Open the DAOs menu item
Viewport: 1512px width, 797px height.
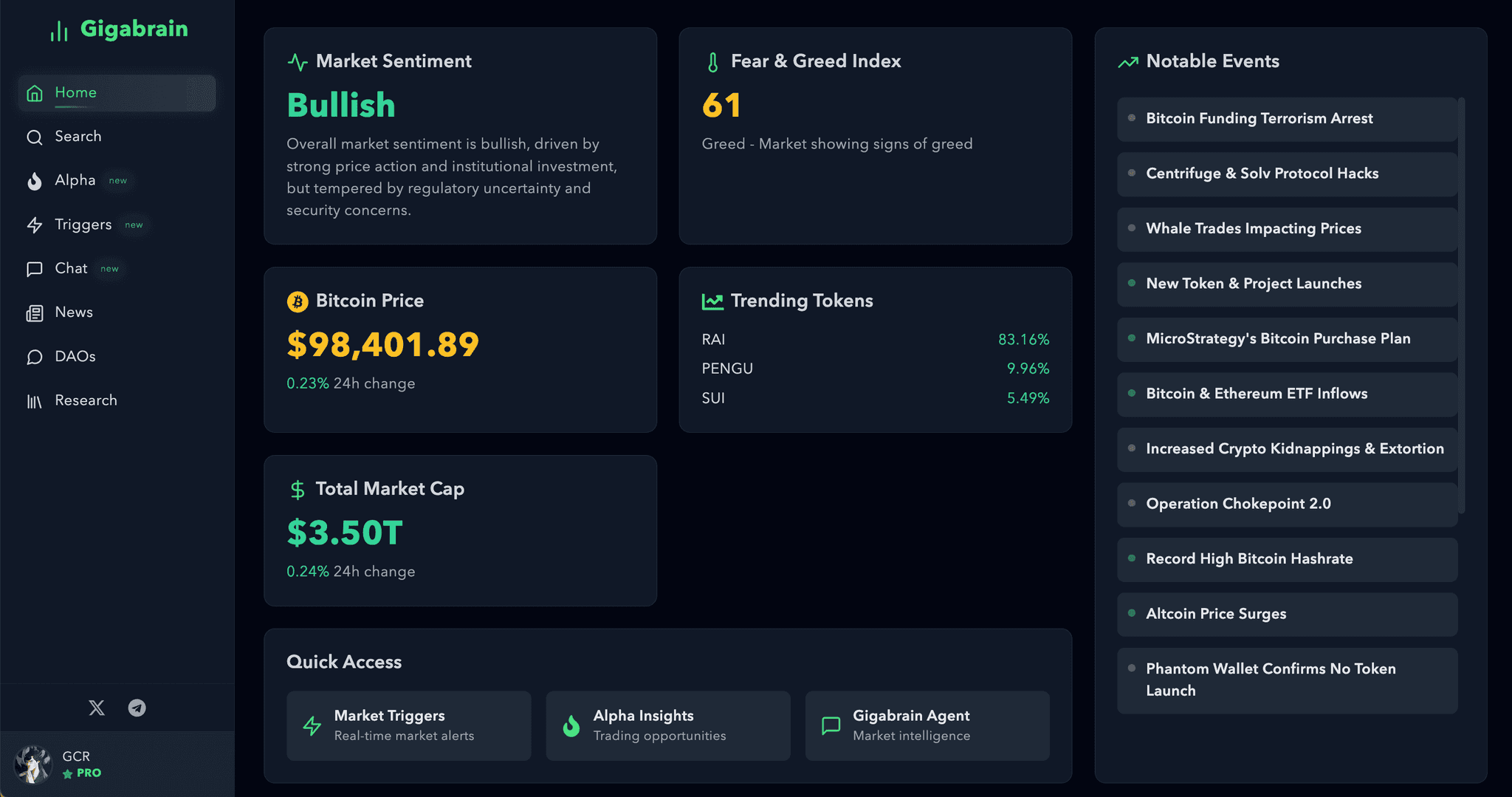coord(117,357)
